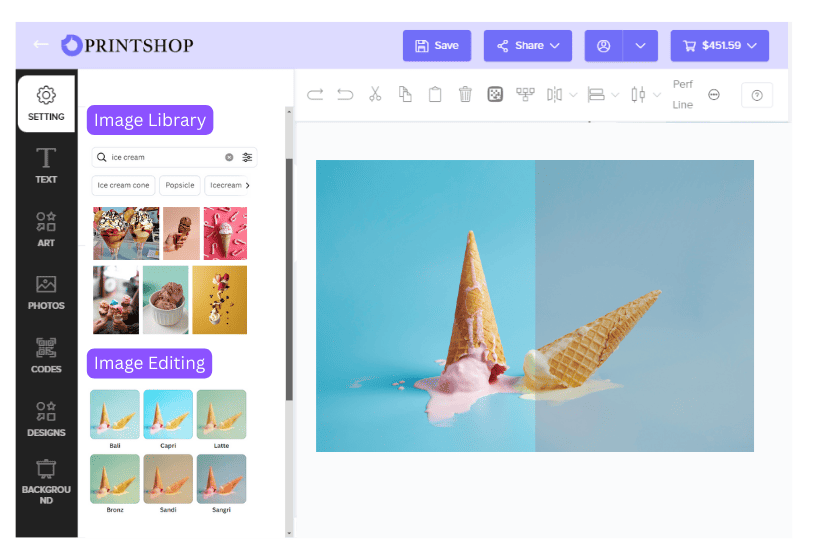Click the paste clipboard icon
Screen dimensions: 819x547
point(435,95)
